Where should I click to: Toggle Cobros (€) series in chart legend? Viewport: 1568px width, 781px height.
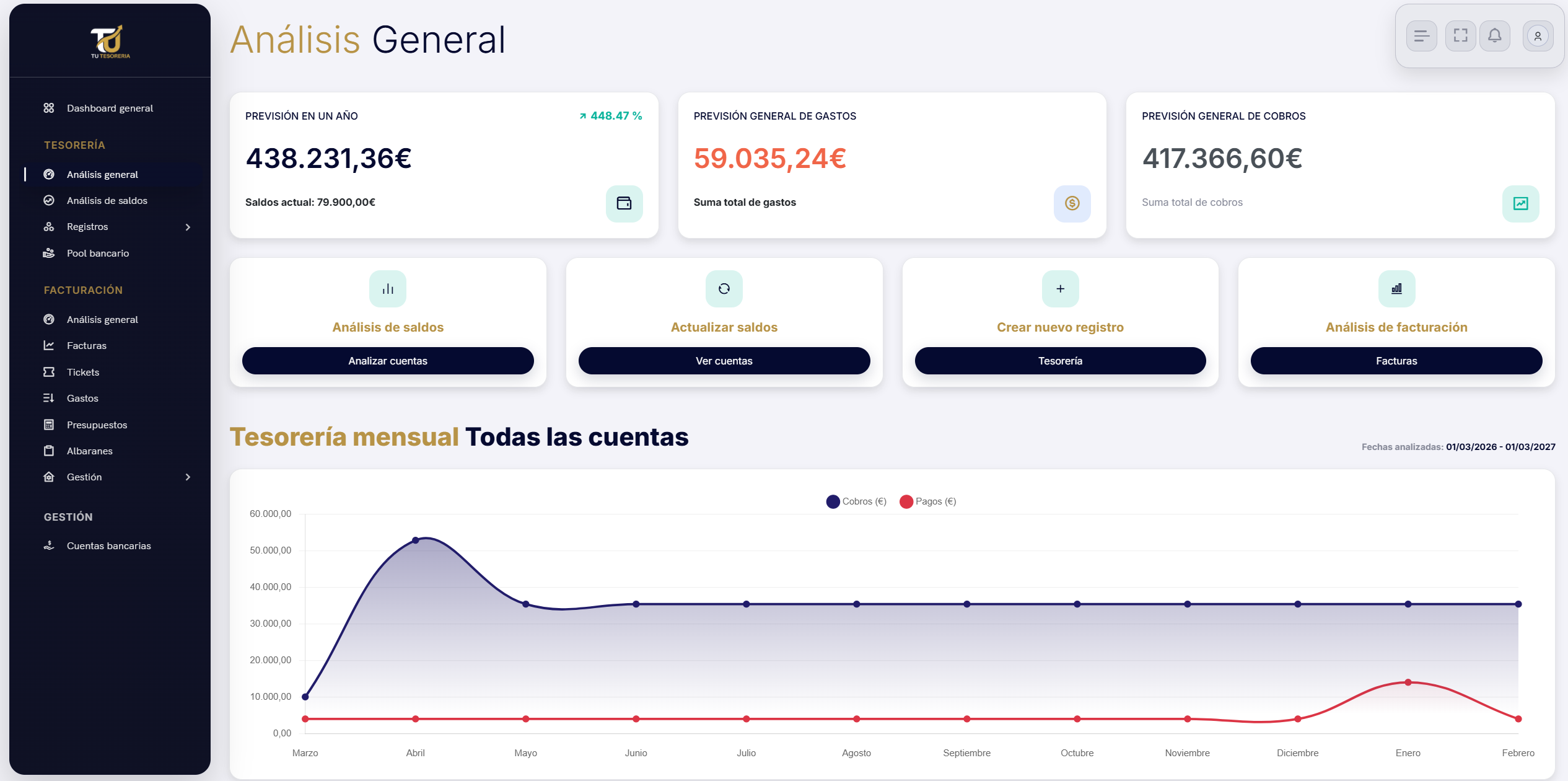(x=856, y=501)
